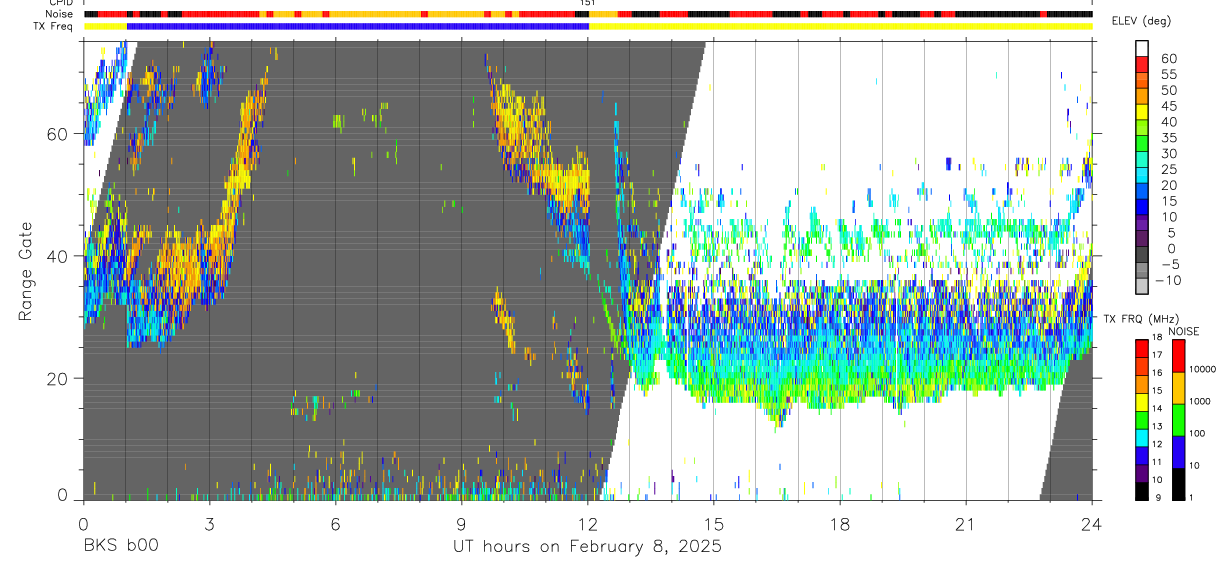Click the blue segment of the NOISE colorbar

(x=1178, y=452)
